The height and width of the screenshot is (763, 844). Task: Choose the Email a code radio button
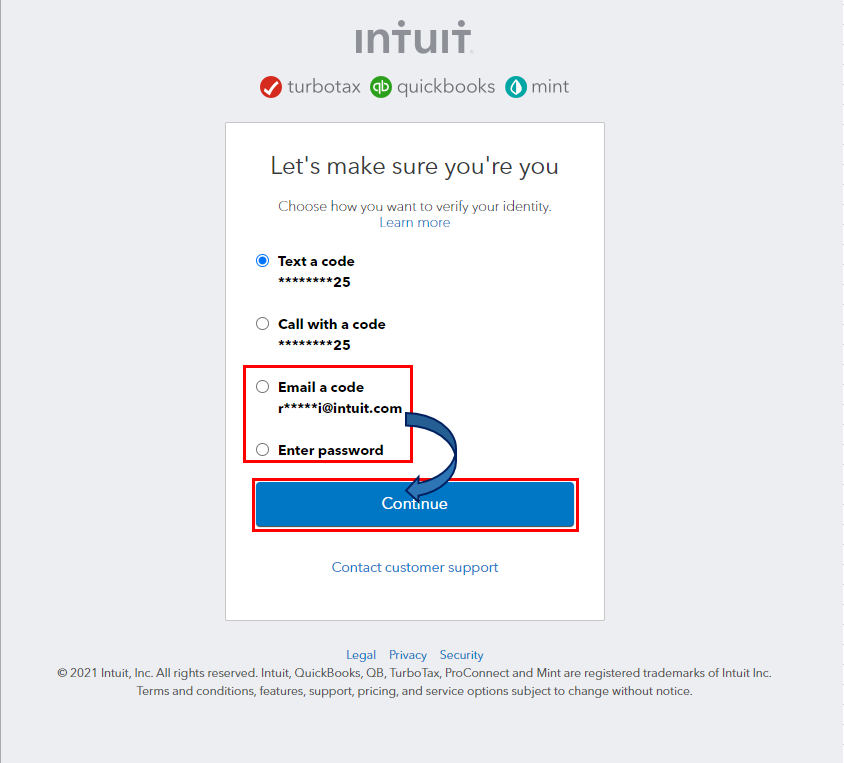(263, 387)
